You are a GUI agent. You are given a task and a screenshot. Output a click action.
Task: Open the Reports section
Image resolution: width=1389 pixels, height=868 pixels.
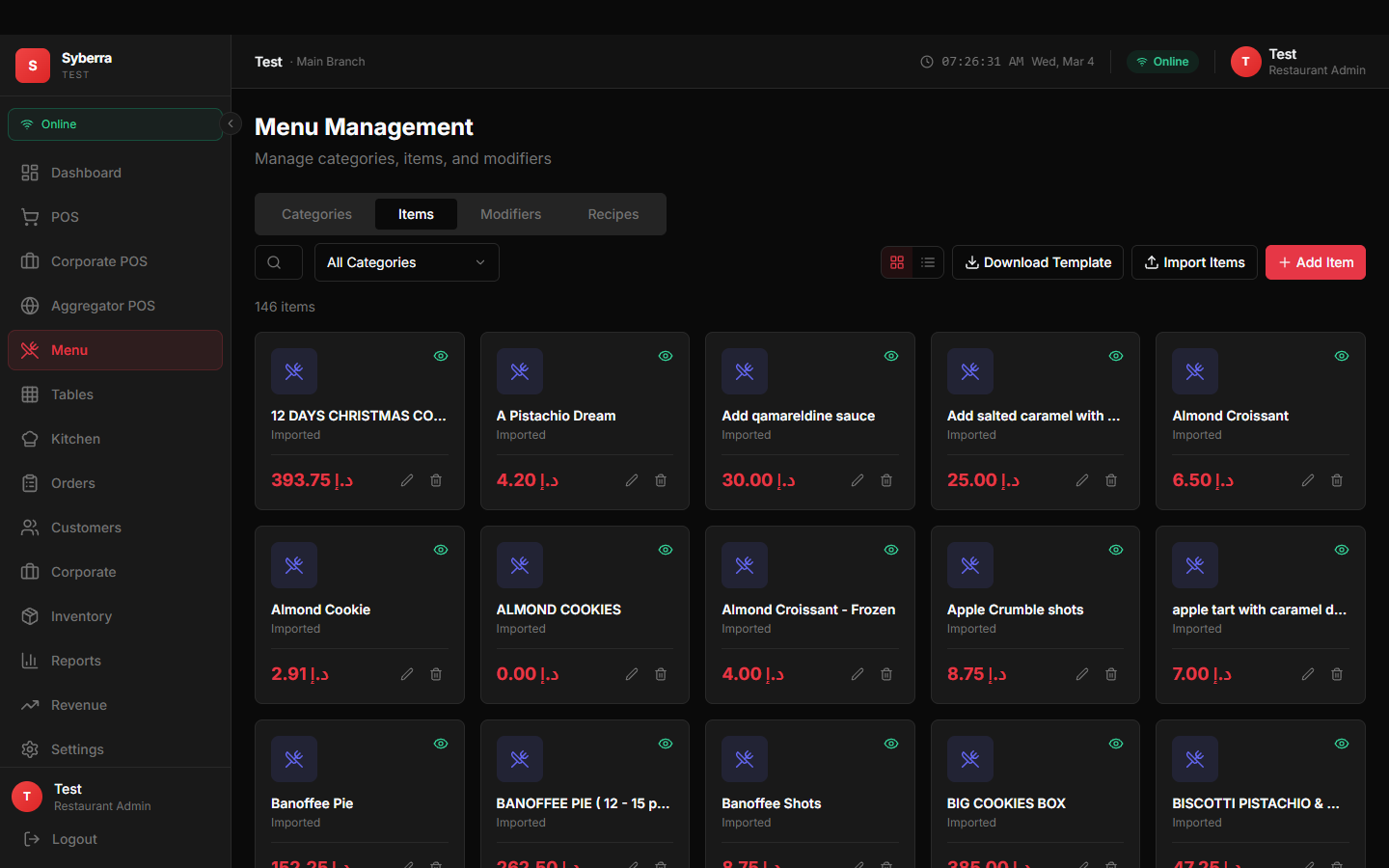73,661
